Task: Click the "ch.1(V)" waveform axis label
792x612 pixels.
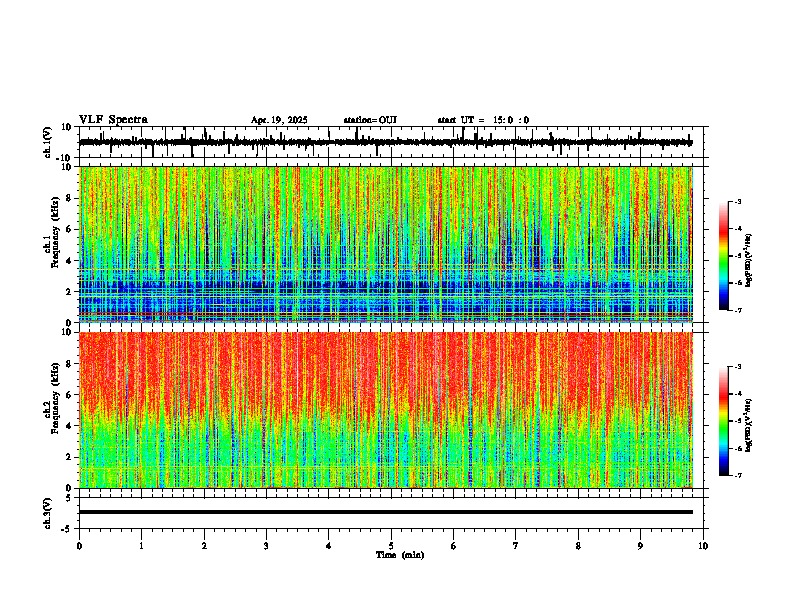Action: click(x=48, y=142)
